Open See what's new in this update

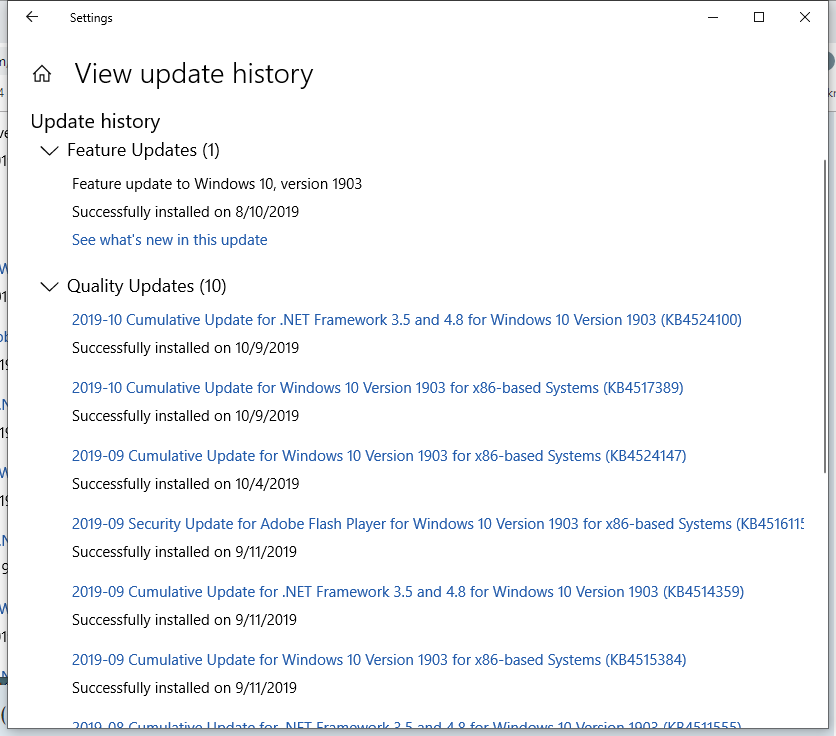(170, 240)
